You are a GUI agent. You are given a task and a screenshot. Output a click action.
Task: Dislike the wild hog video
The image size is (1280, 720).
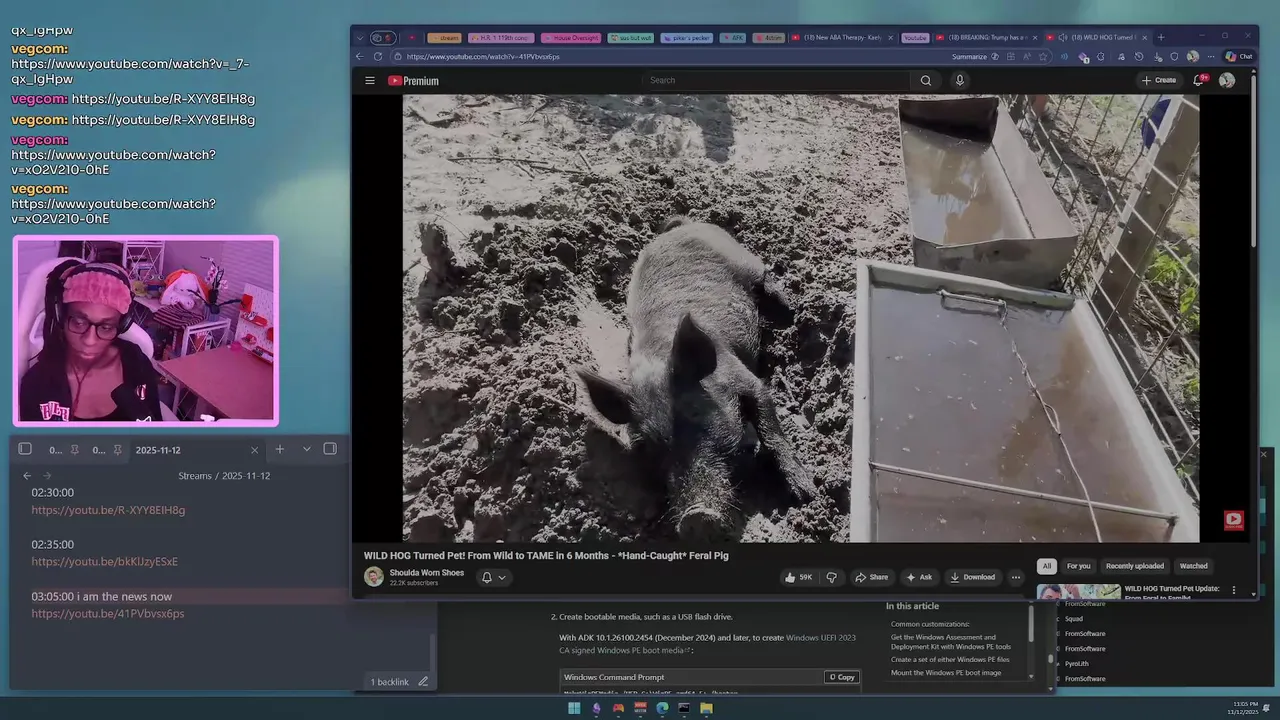click(x=831, y=577)
